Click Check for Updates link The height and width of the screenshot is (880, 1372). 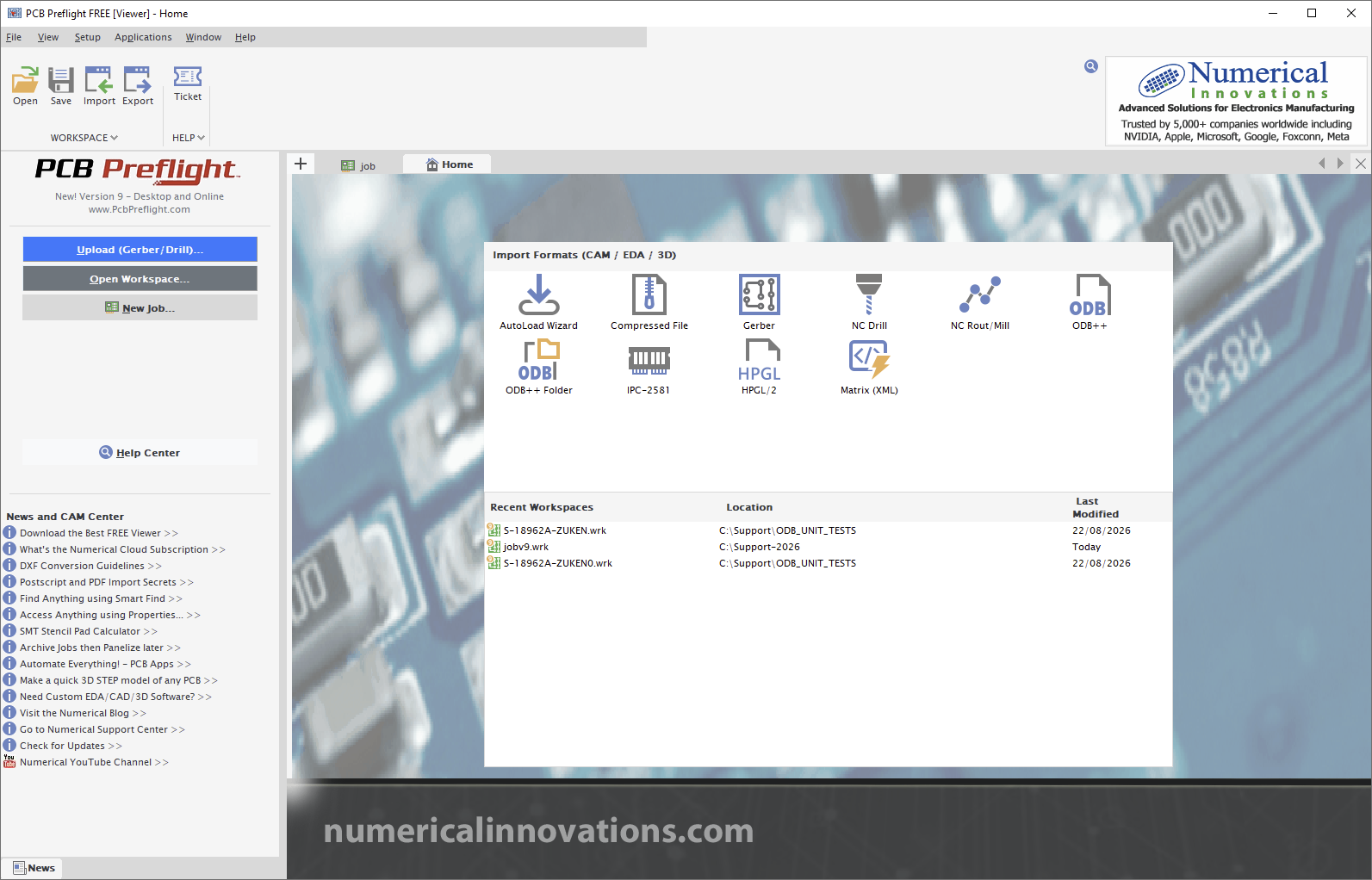(71, 746)
